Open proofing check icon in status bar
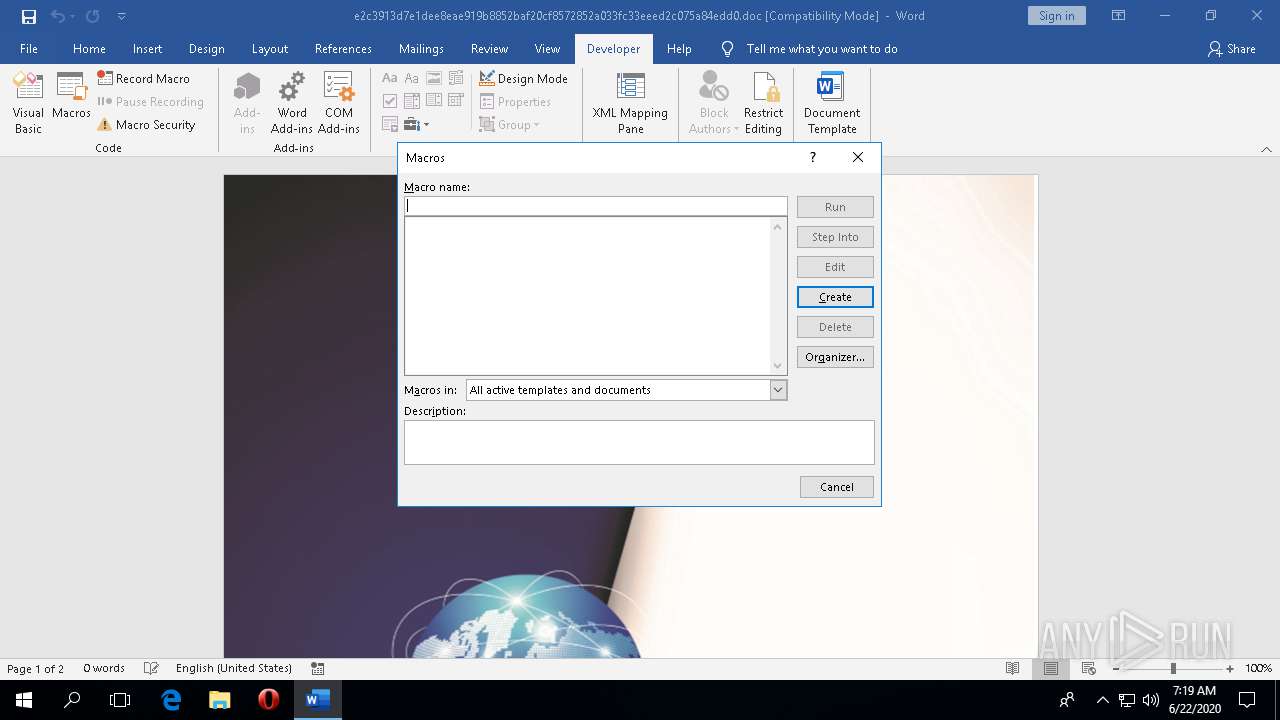 (151, 668)
